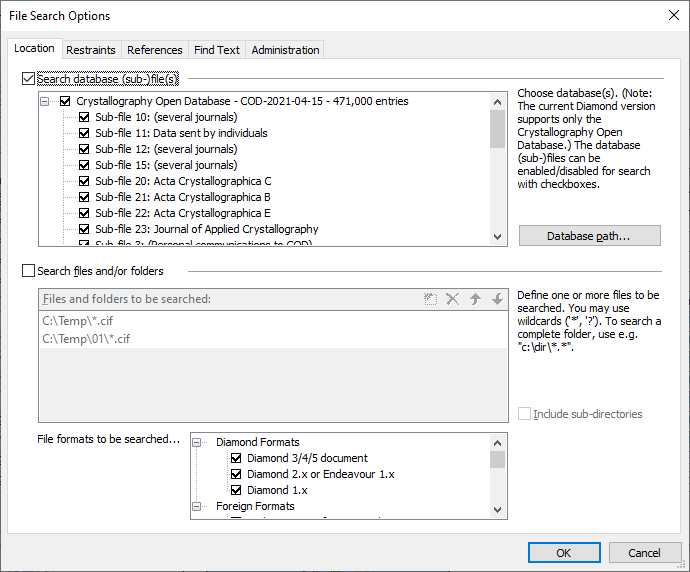Uncheck Sub-file 20: Acta Crystallographica C
690x572 pixels.
(85, 181)
